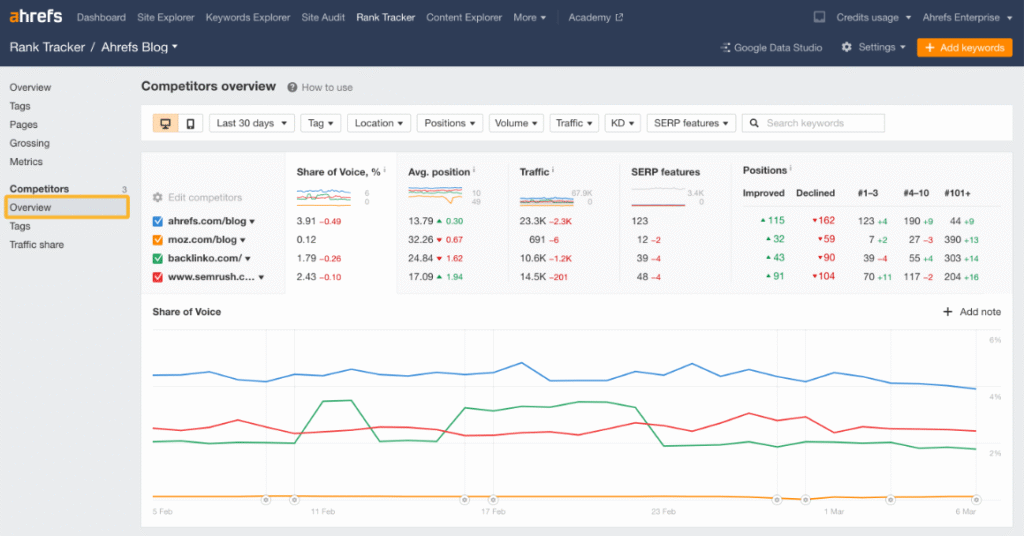
Task: Click the Ahrefs logo
Action: coord(37,17)
